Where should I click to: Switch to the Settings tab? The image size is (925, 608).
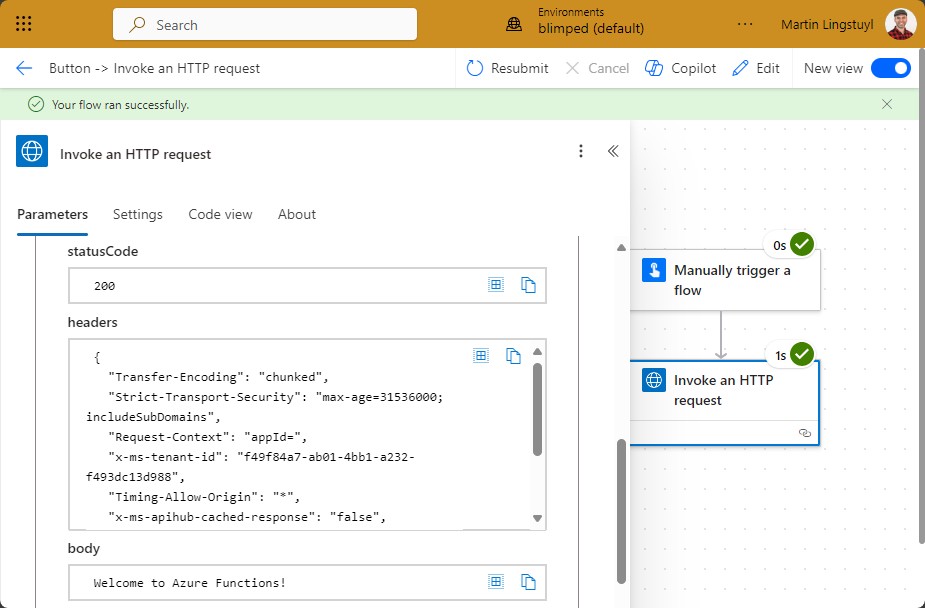tap(137, 215)
